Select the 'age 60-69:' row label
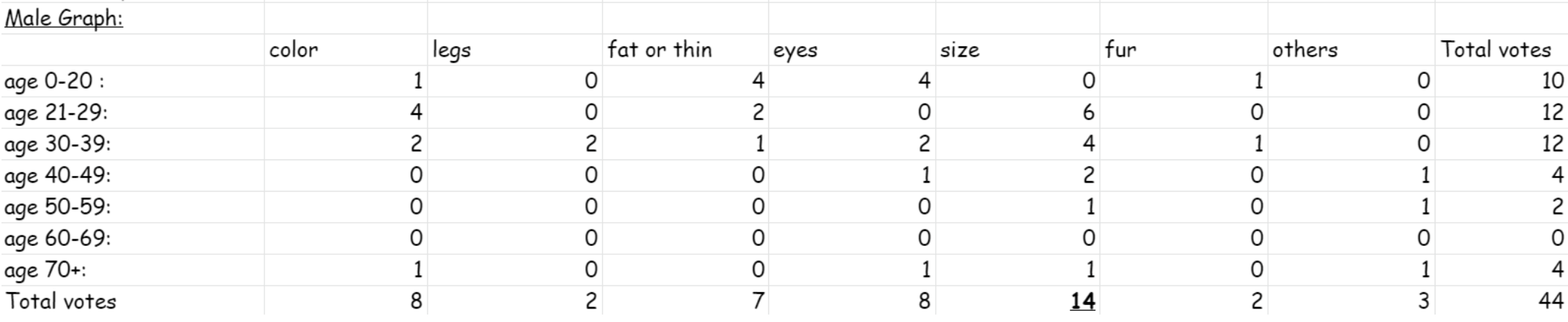The image size is (1568, 322). pos(57,238)
